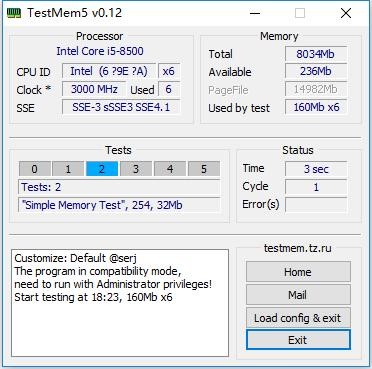The image size is (372, 369).
Task: Click the Cycle value field
Action: 316,187
